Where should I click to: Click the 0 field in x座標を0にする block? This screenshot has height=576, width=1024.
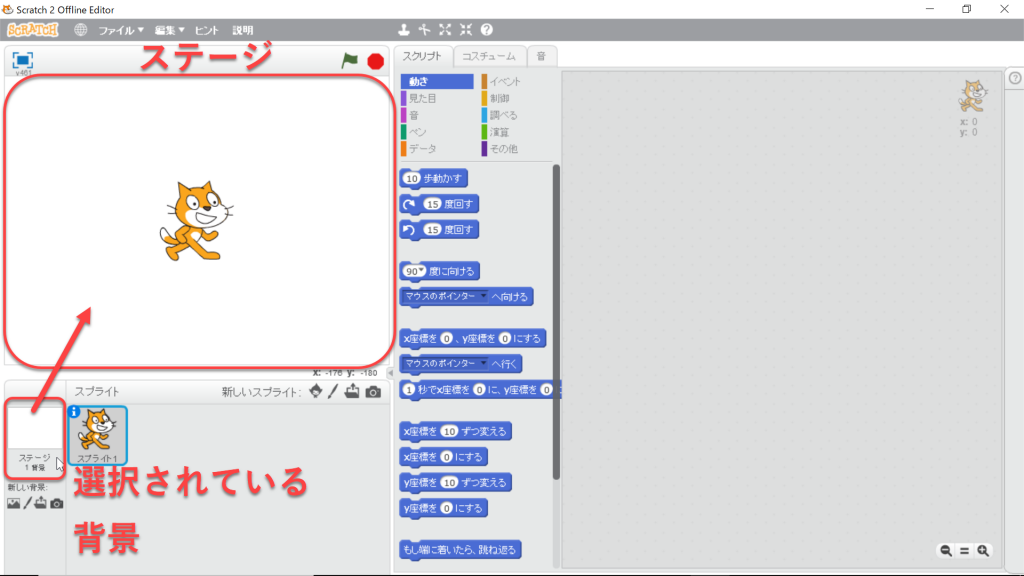coord(447,457)
